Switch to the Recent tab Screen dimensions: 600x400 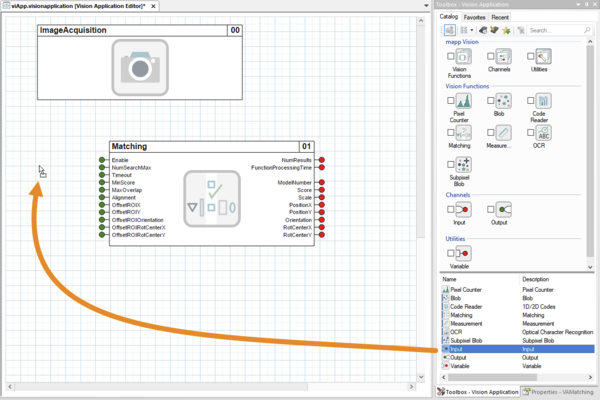coord(500,17)
